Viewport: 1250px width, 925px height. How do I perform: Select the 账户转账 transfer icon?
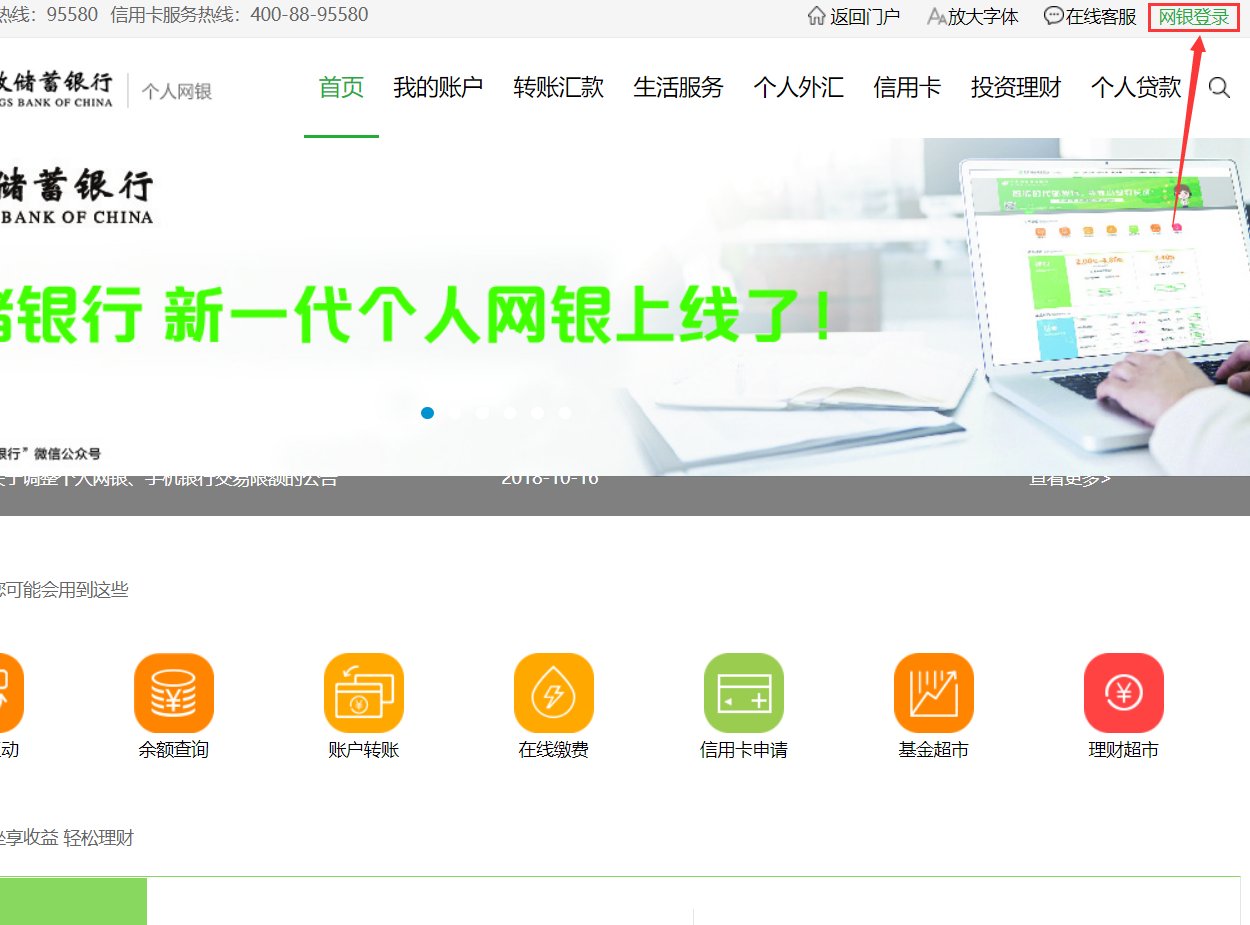(x=363, y=692)
